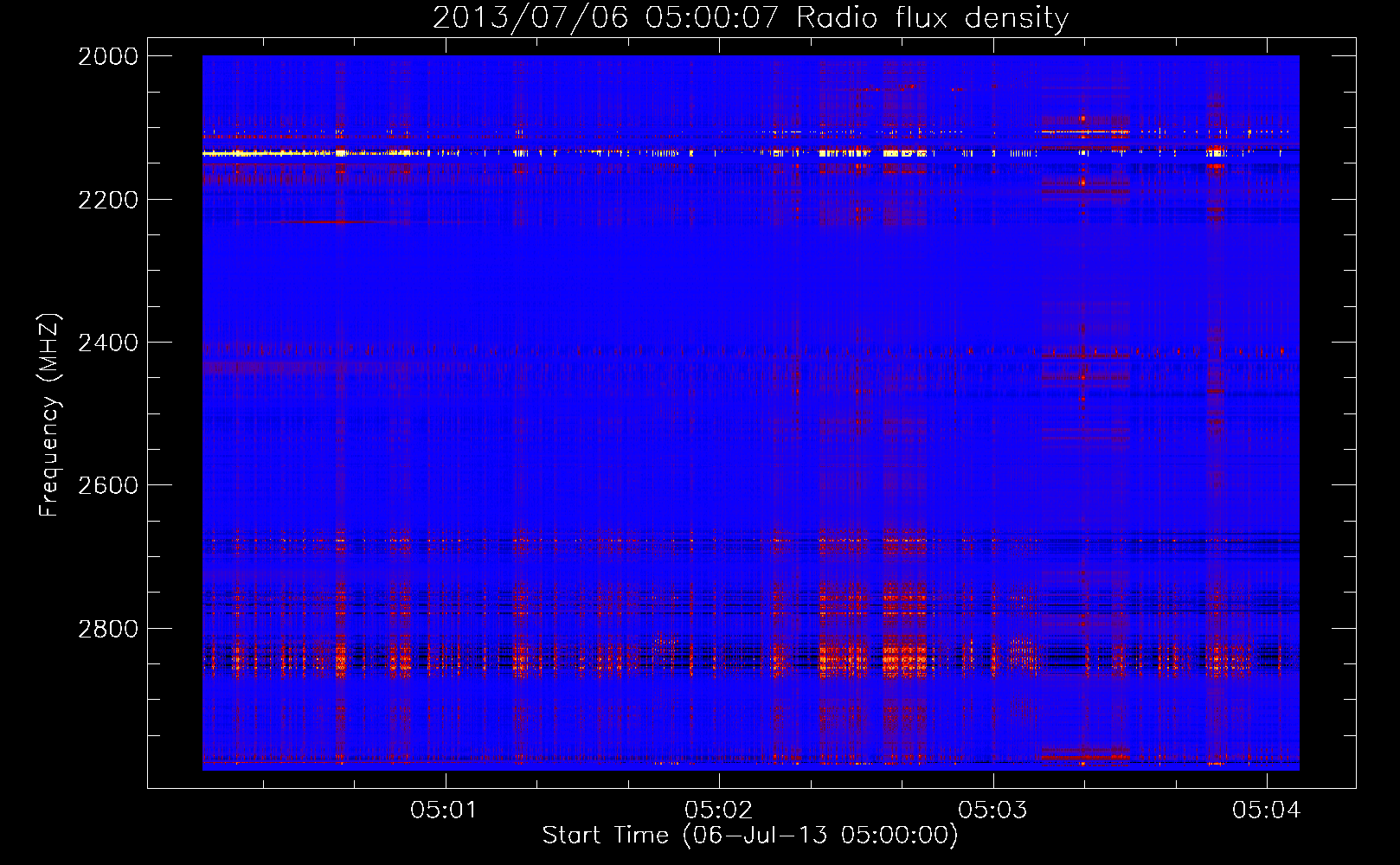
Task: Click the 05:01 time tick label
Action: coord(445,810)
